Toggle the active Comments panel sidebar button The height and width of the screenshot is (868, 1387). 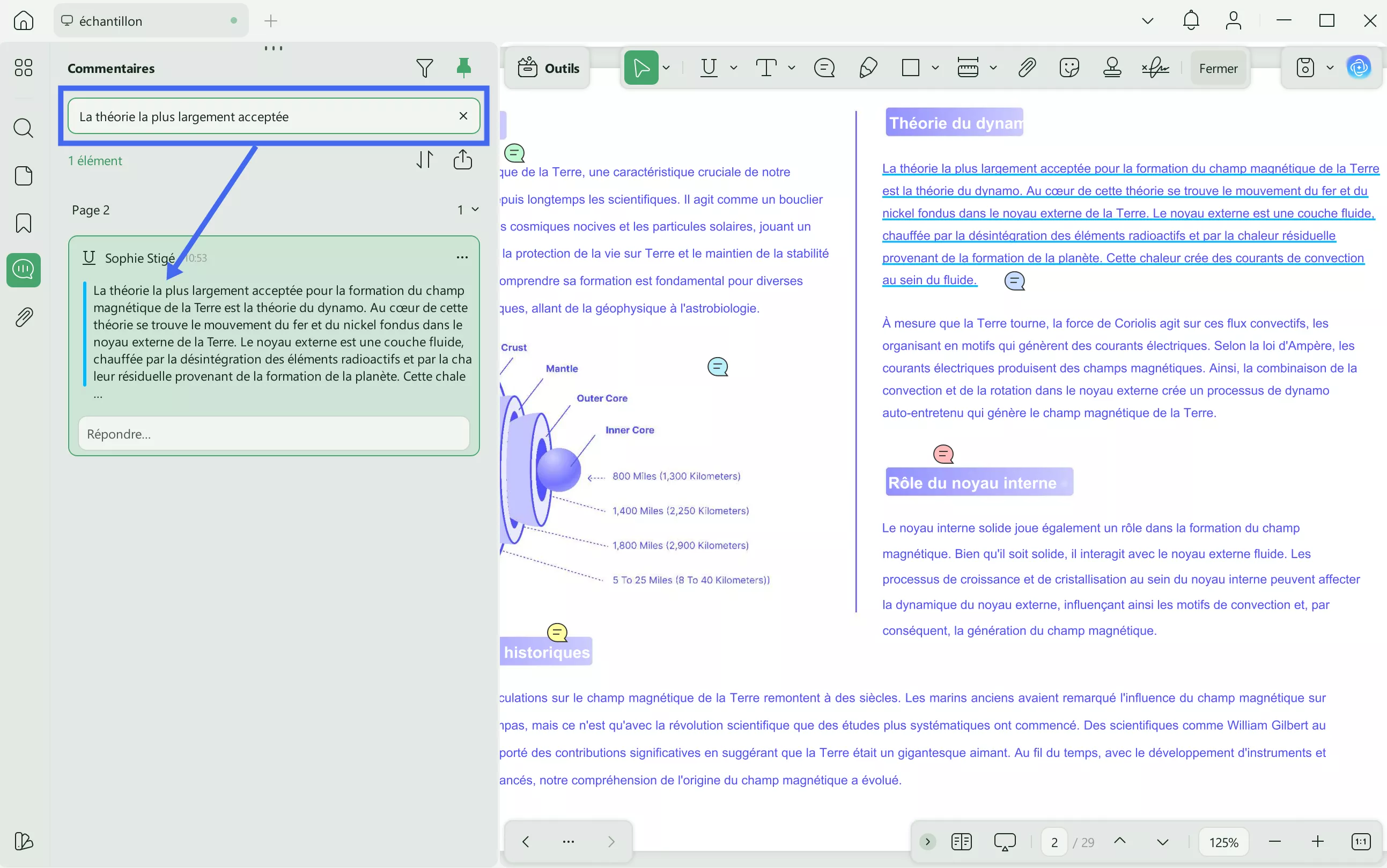pyautogui.click(x=24, y=269)
